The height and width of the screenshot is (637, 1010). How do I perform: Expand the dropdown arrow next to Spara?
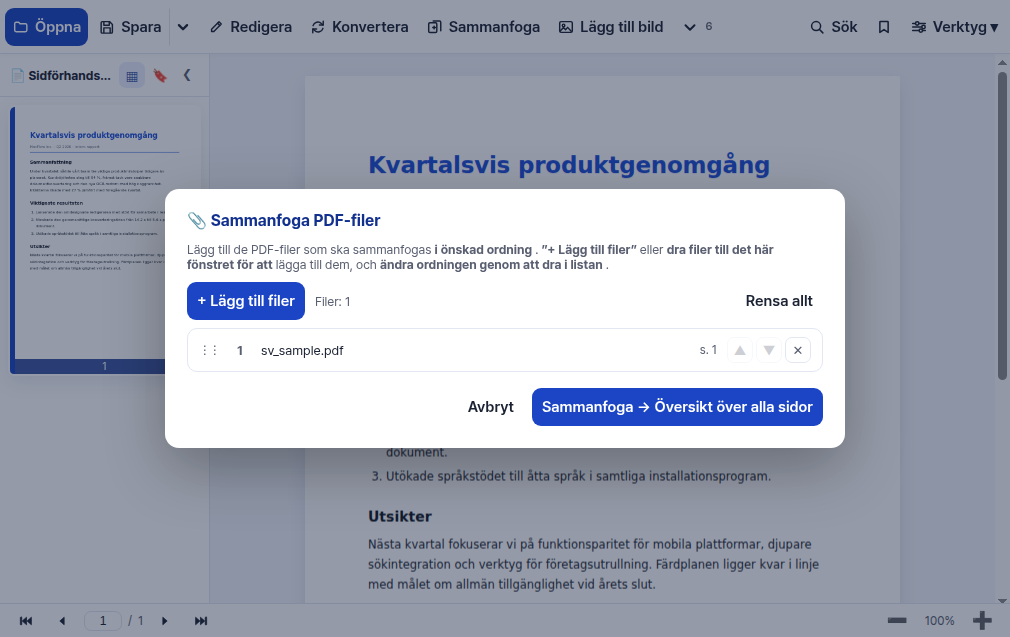pyautogui.click(x=183, y=27)
